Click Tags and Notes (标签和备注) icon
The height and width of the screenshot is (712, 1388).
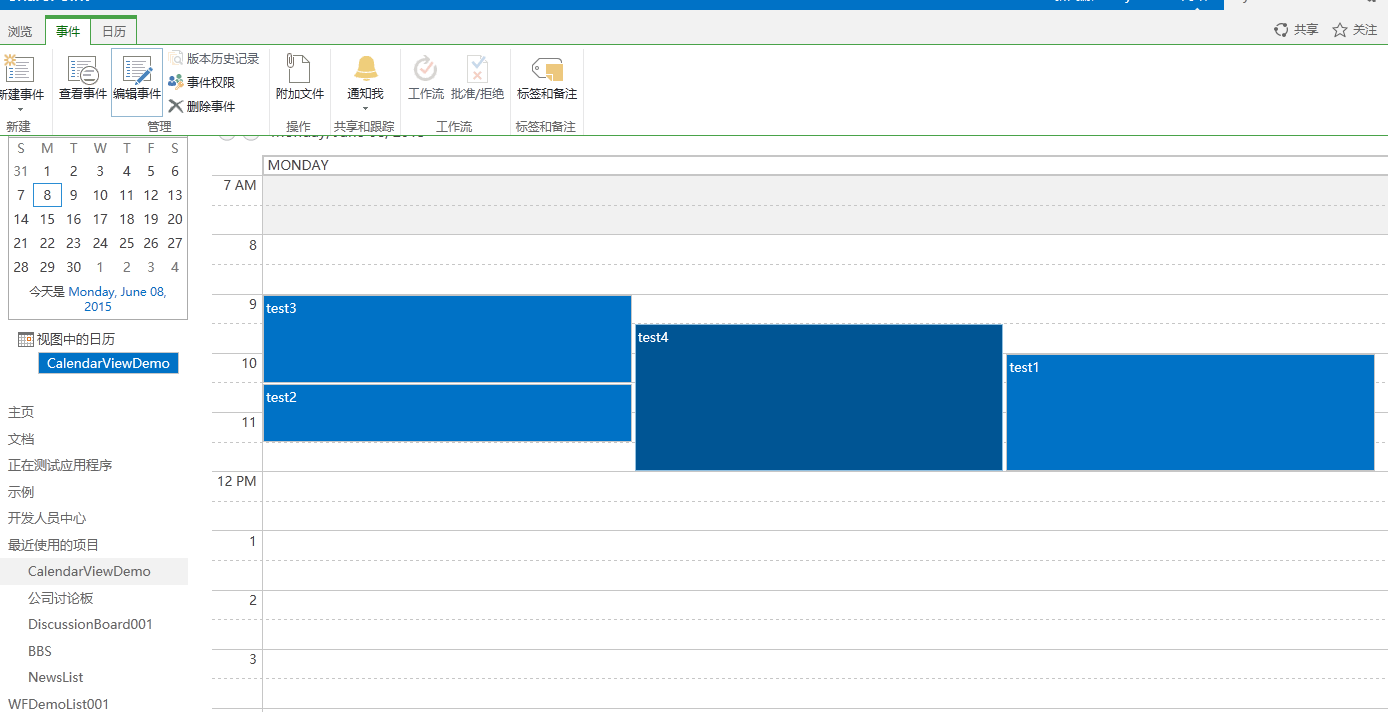[547, 69]
